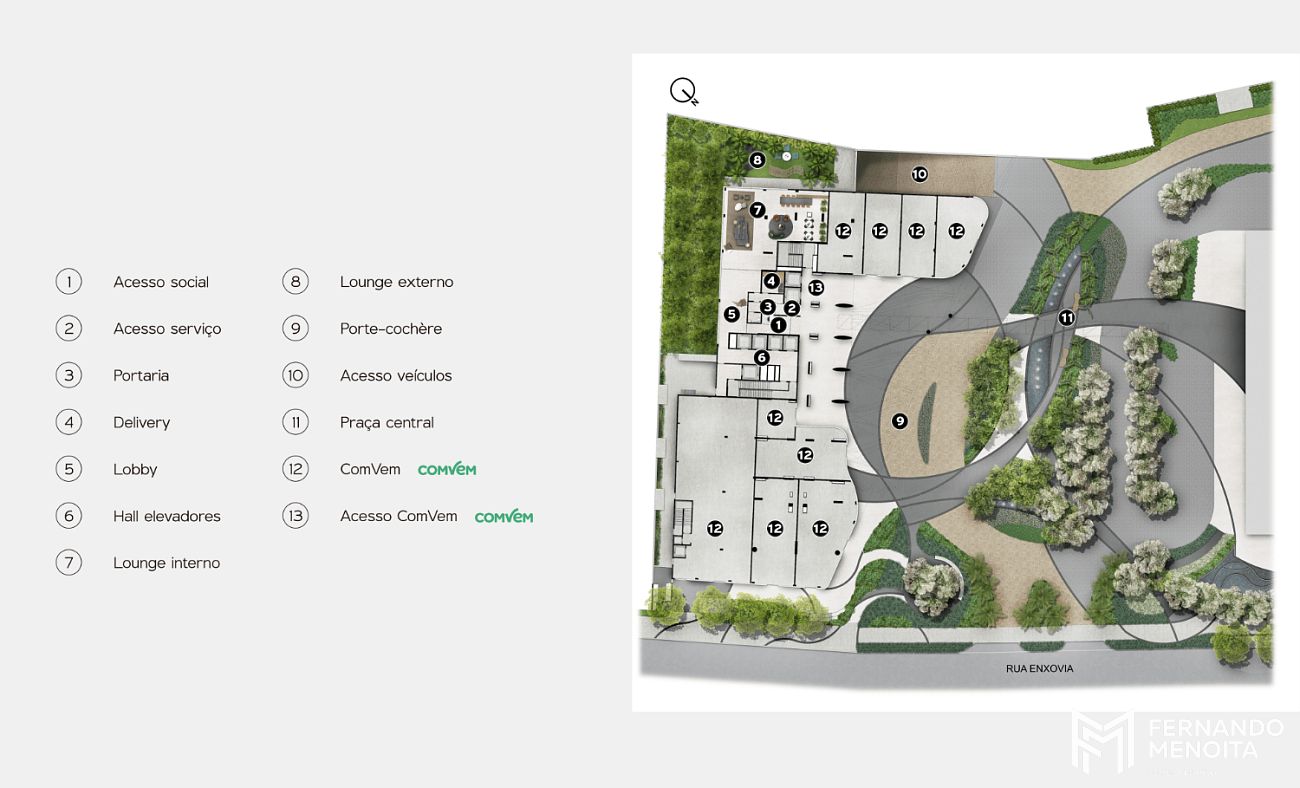Click the ComVem logo next to Acesso ComVem

504,517
